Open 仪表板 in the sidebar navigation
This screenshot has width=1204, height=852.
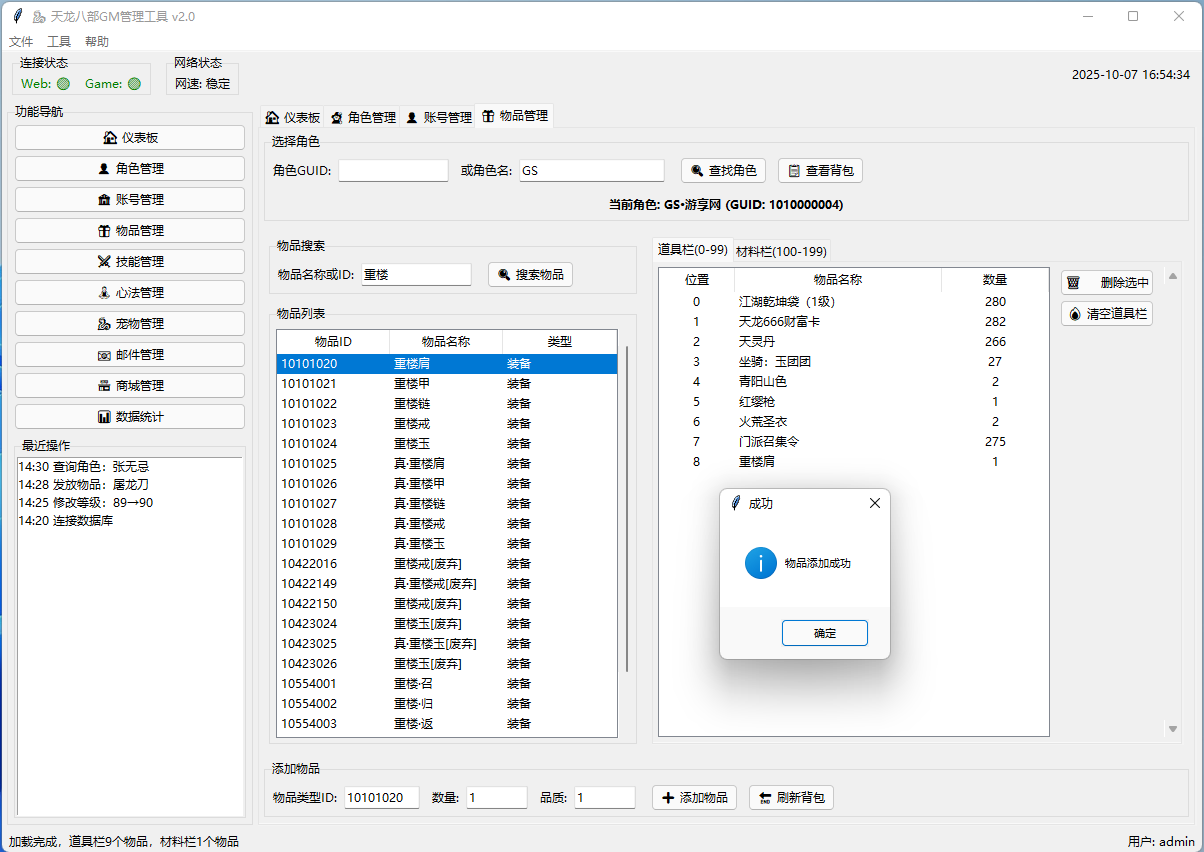[x=130, y=138]
